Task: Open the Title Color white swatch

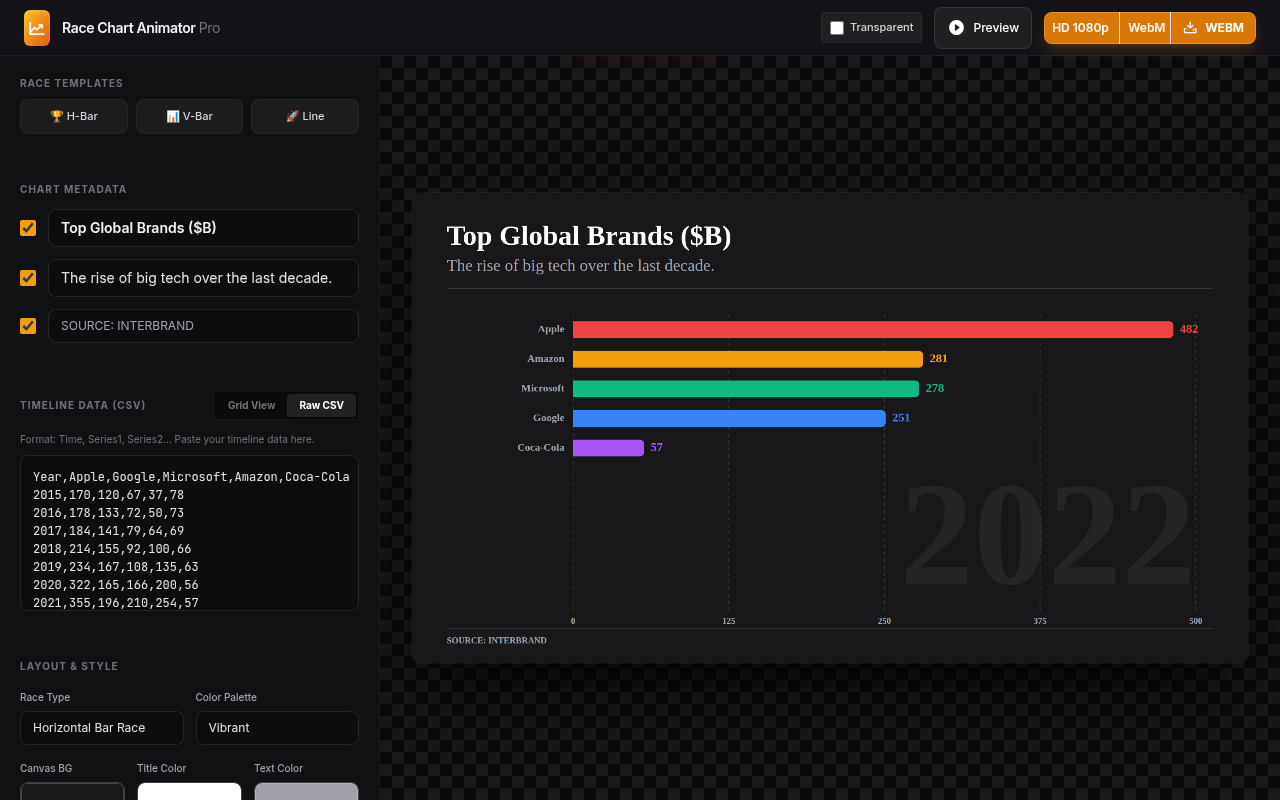Action: [189, 791]
